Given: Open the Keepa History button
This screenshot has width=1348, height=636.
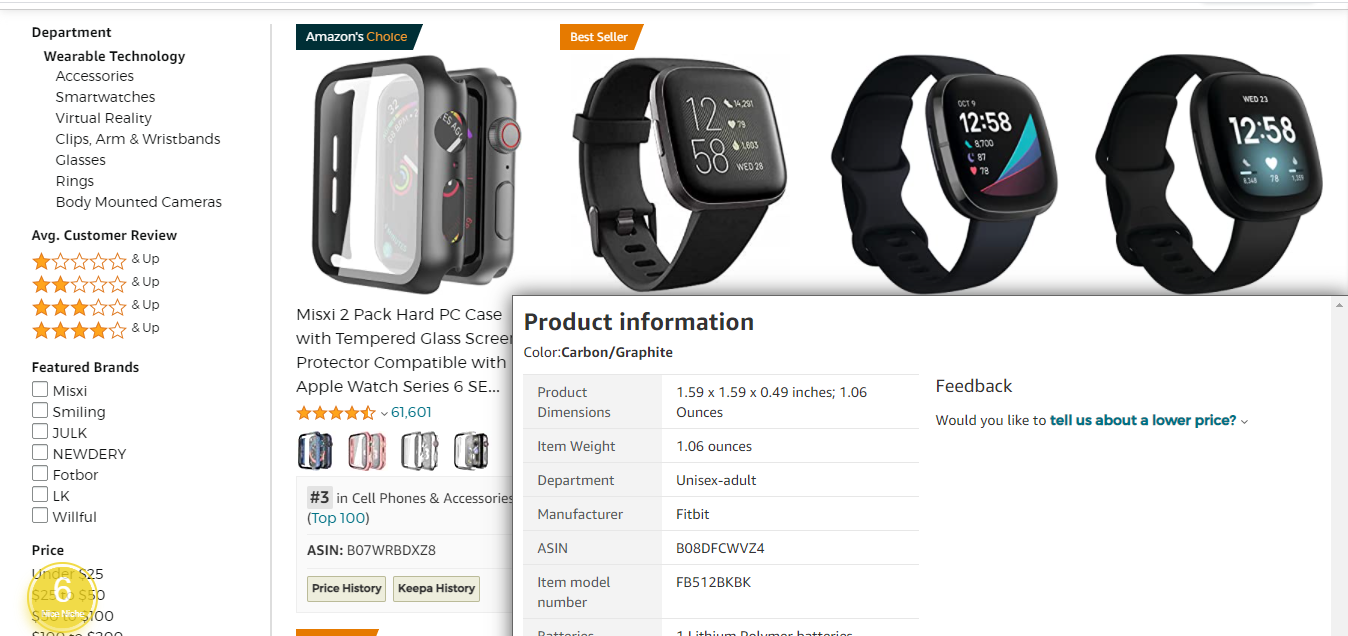Looking at the screenshot, I should pos(436,588).
